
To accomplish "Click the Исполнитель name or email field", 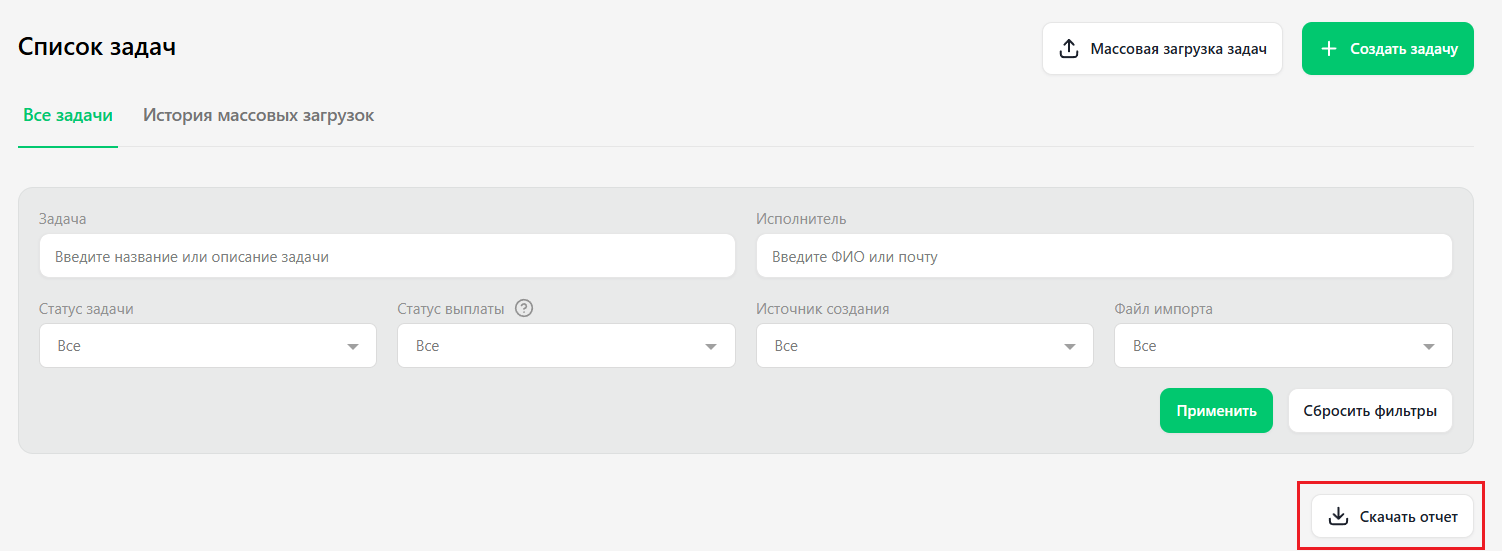I will (1104, 256).
